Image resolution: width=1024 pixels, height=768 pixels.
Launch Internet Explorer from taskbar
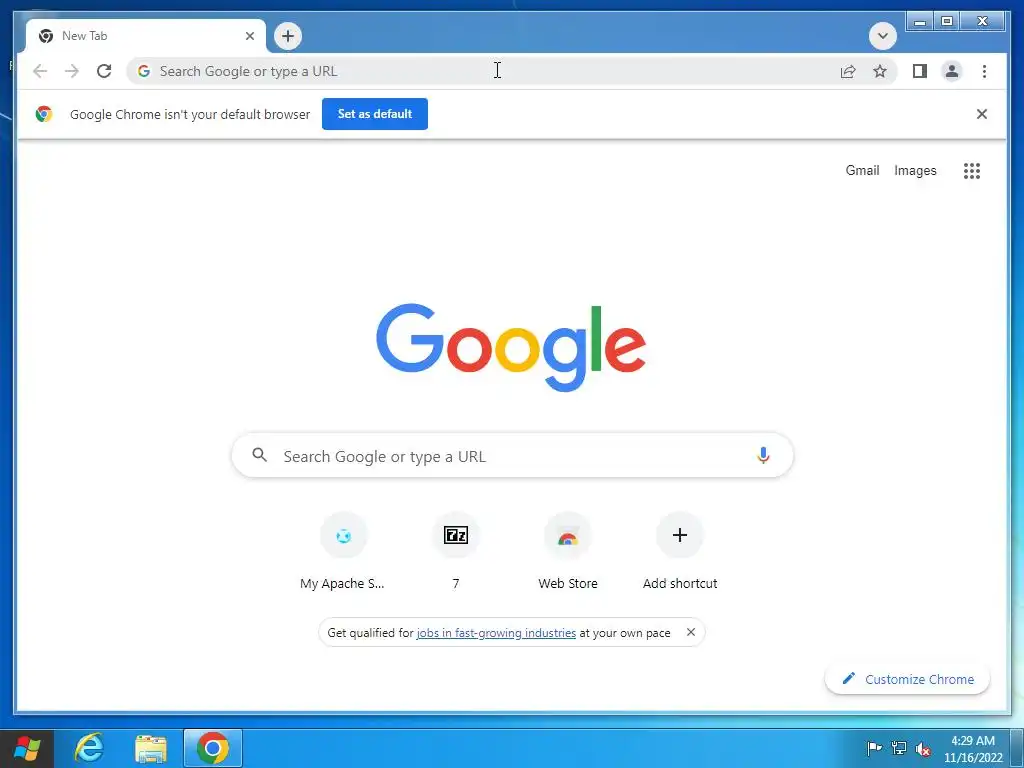coord(89,748)
